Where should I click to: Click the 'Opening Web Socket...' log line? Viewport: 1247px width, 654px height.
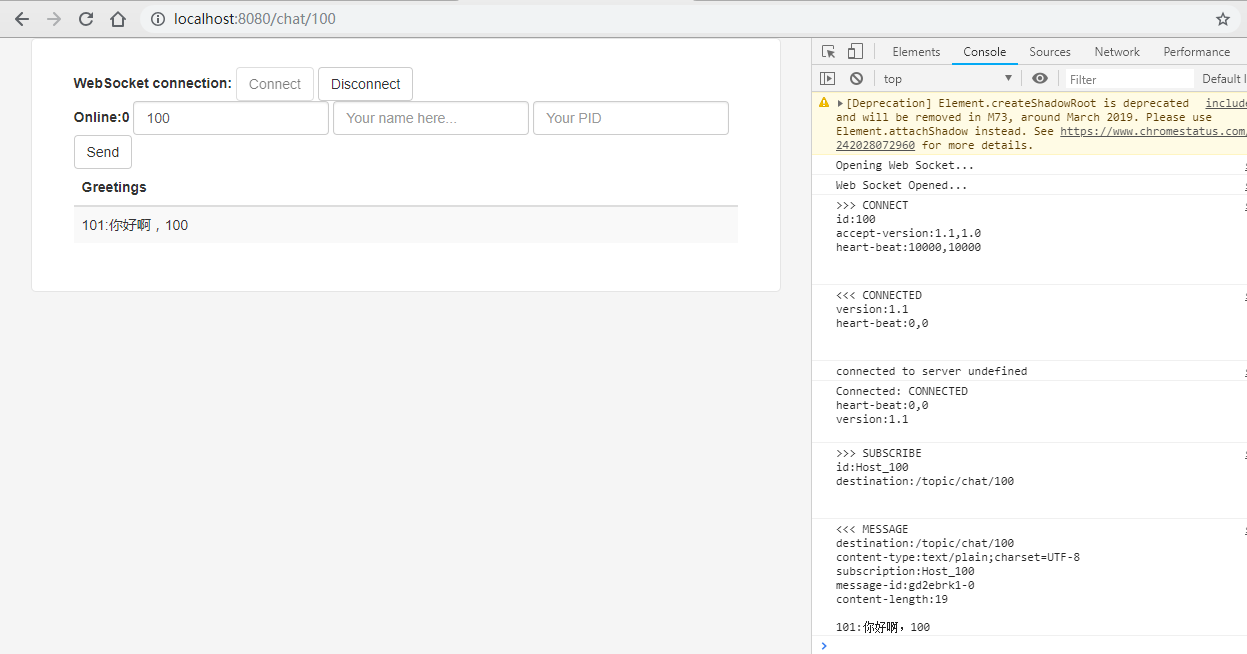[905, 165]
